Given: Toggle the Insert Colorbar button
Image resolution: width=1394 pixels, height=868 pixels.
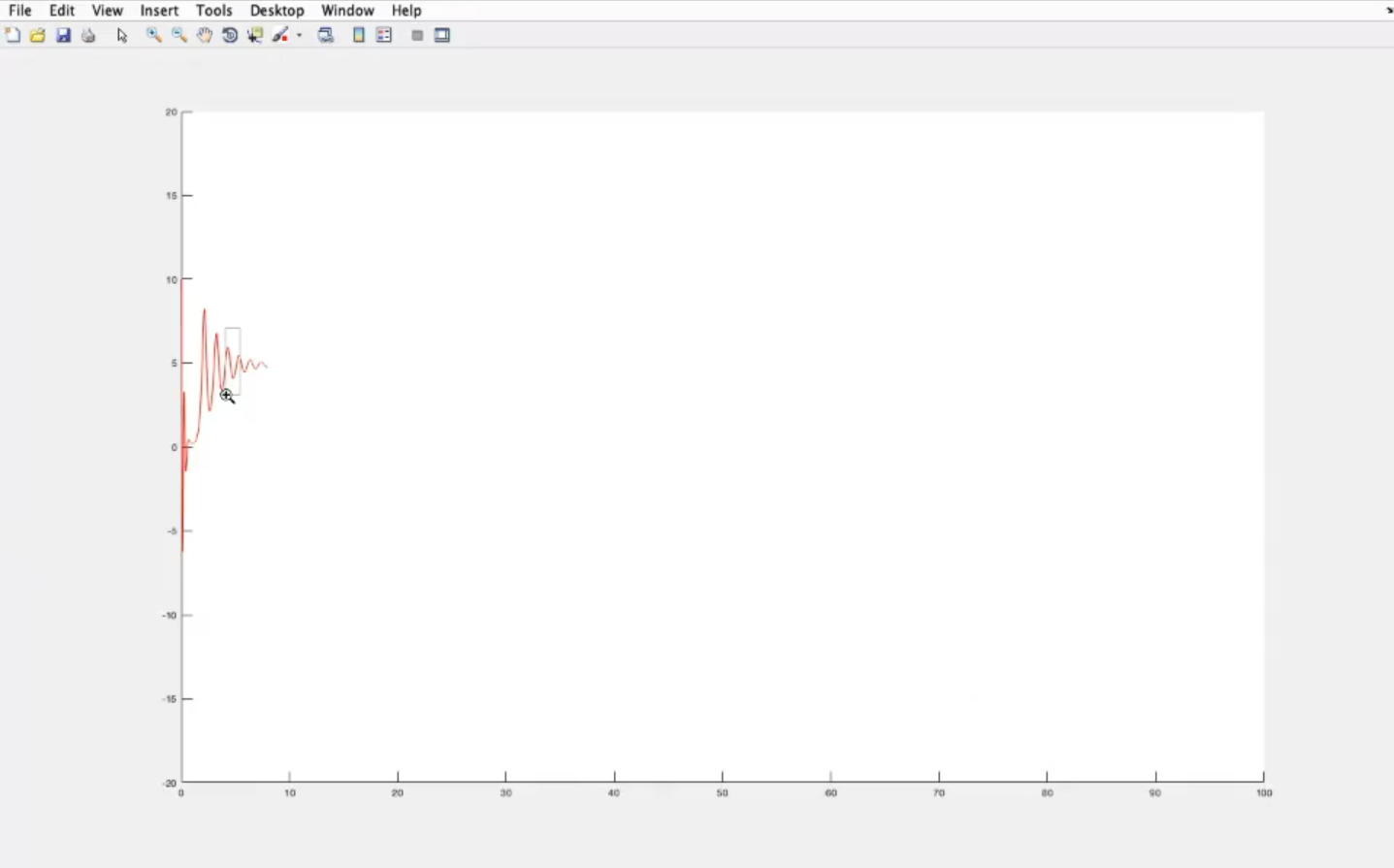Looking at the screenshot, I should pos(359,36).
